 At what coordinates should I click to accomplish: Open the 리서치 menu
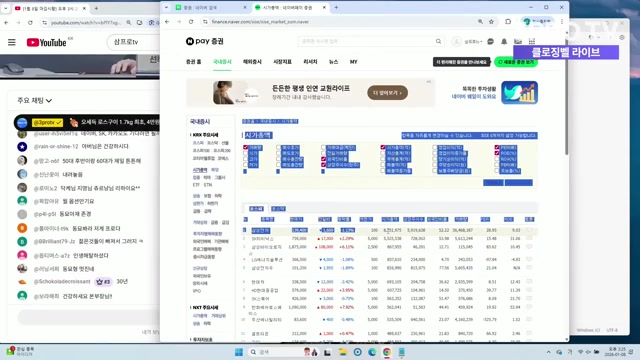tap(310, 62)
